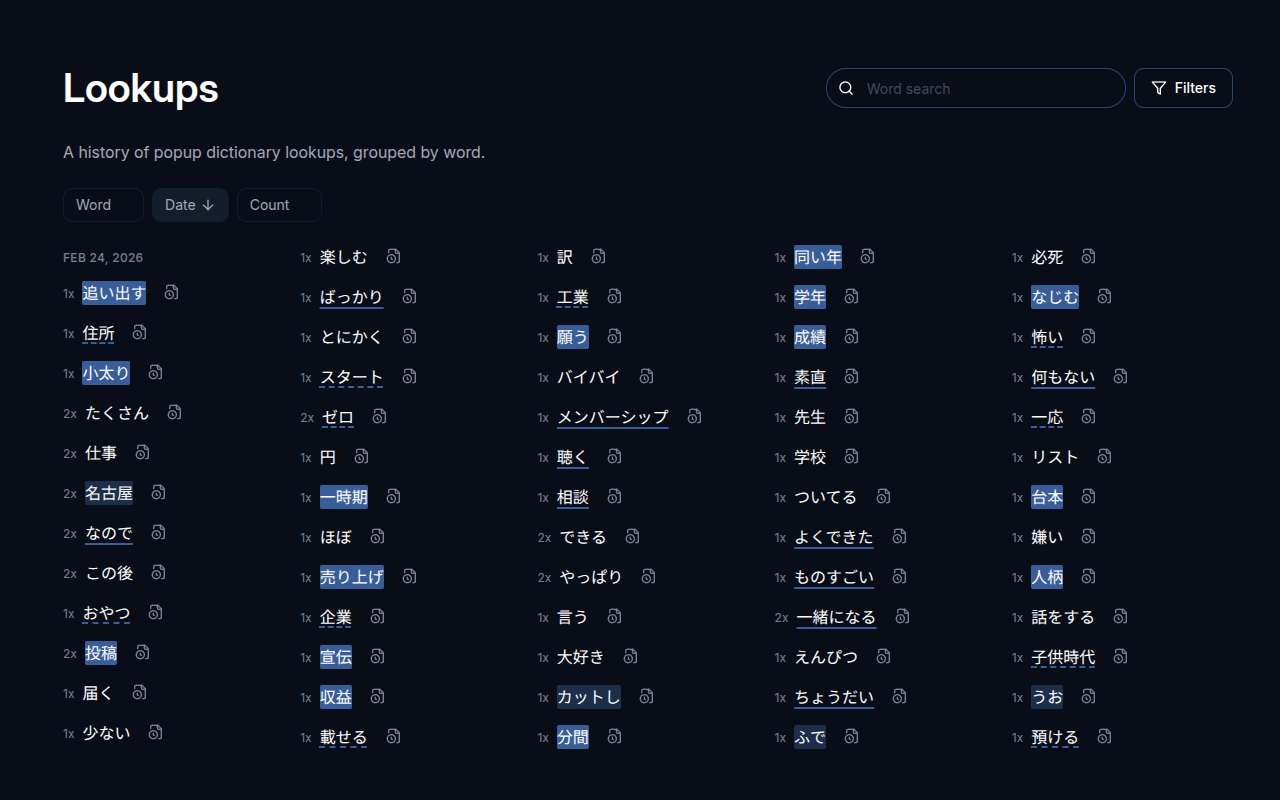The height and width of the screenshot is (800, 1280).
Task: Open the lookup detail icon beside 追い出す
Action: (171, 292)
